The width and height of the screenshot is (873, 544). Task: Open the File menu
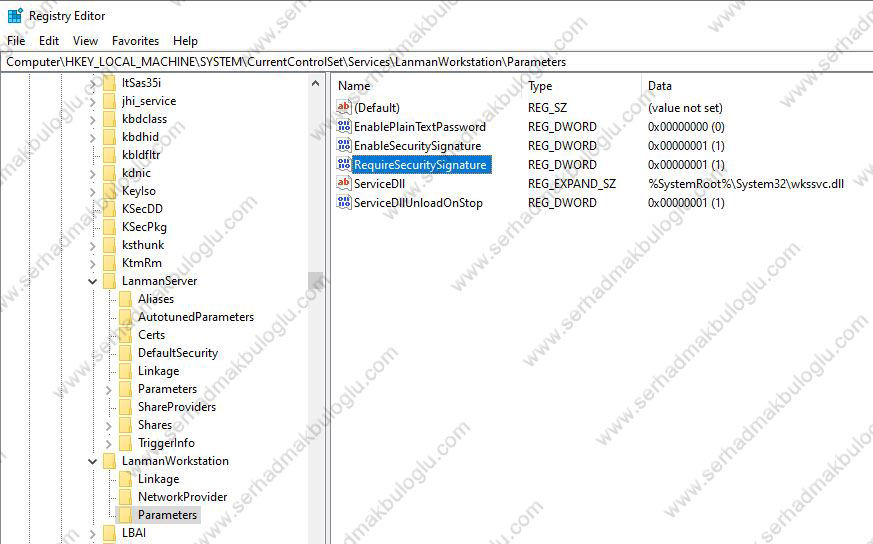tap(16, 41)
